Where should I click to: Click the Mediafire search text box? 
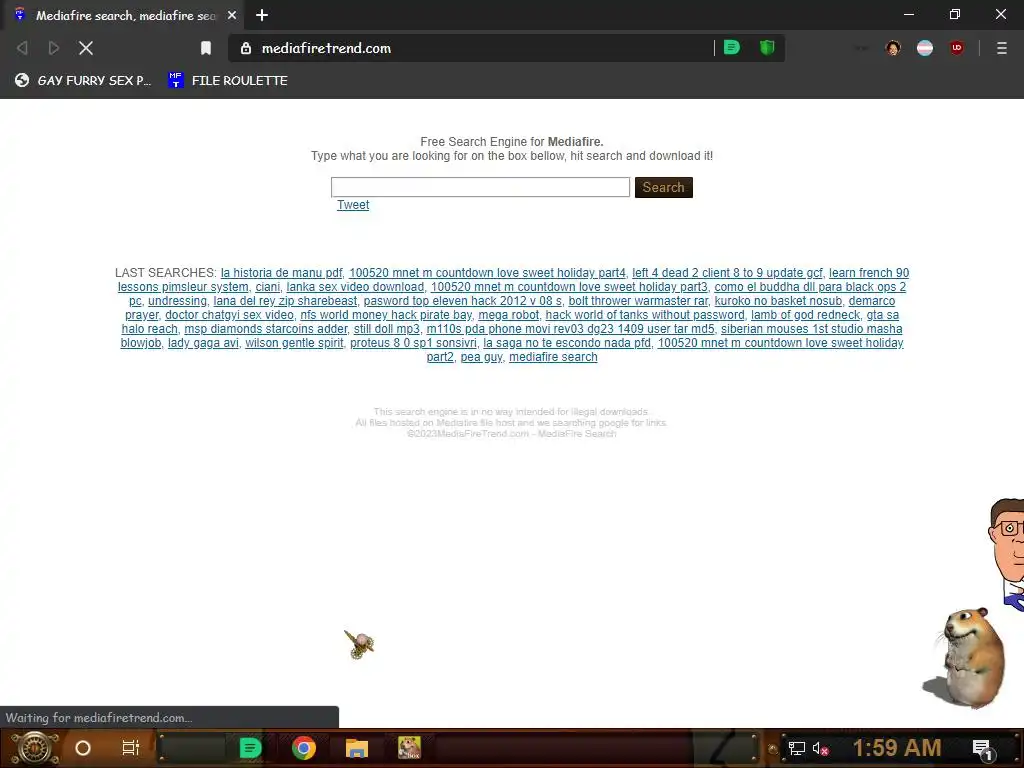(480, 187)
